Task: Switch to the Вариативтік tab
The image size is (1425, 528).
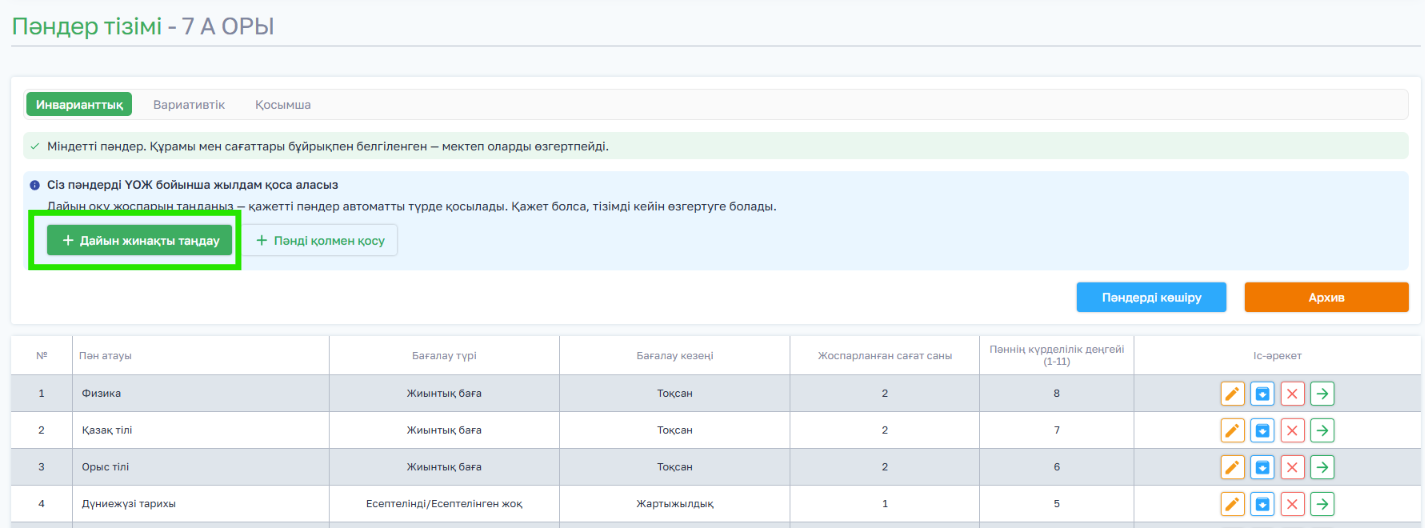Action: click(189, 105)
